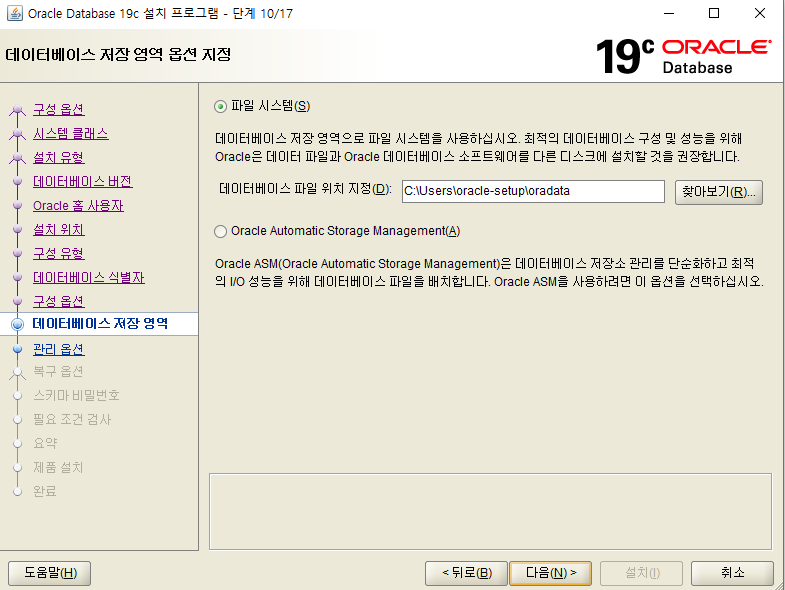
Task: Click the 데이터베이스 파일 위치 지정(D) label
Action: (305, 189)
